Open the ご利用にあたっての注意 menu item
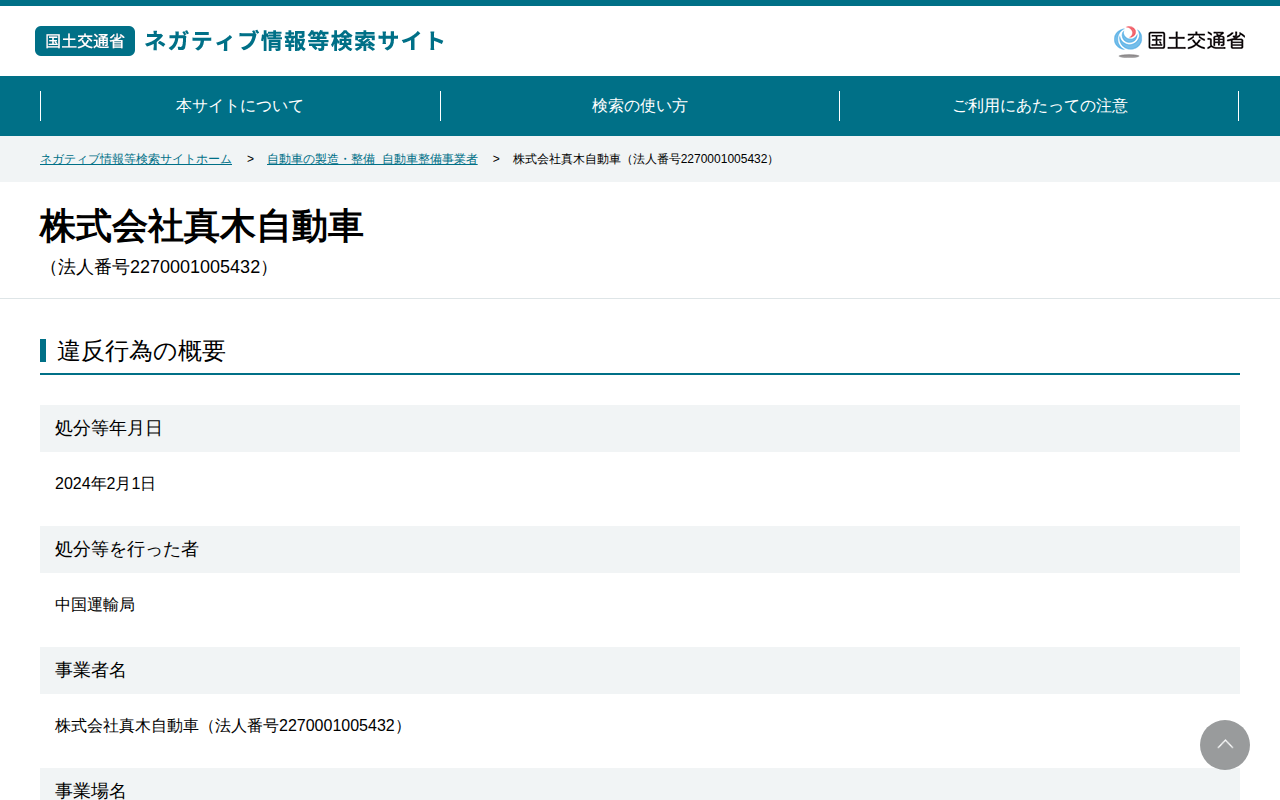This screenshot has height=800, width=1280. point(1040,106)
